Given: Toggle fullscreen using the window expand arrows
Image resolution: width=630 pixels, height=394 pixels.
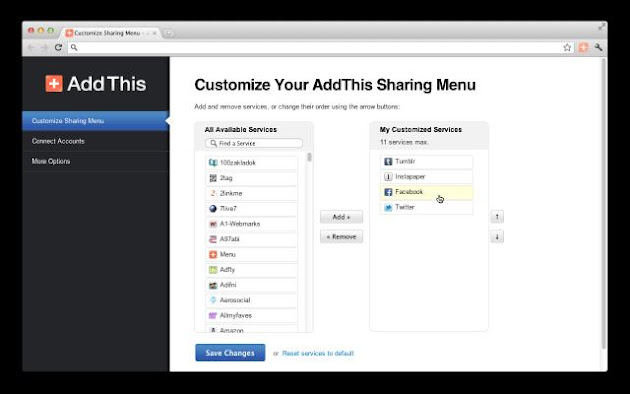Looking at the screenshot, I should (x=601, y=27).
